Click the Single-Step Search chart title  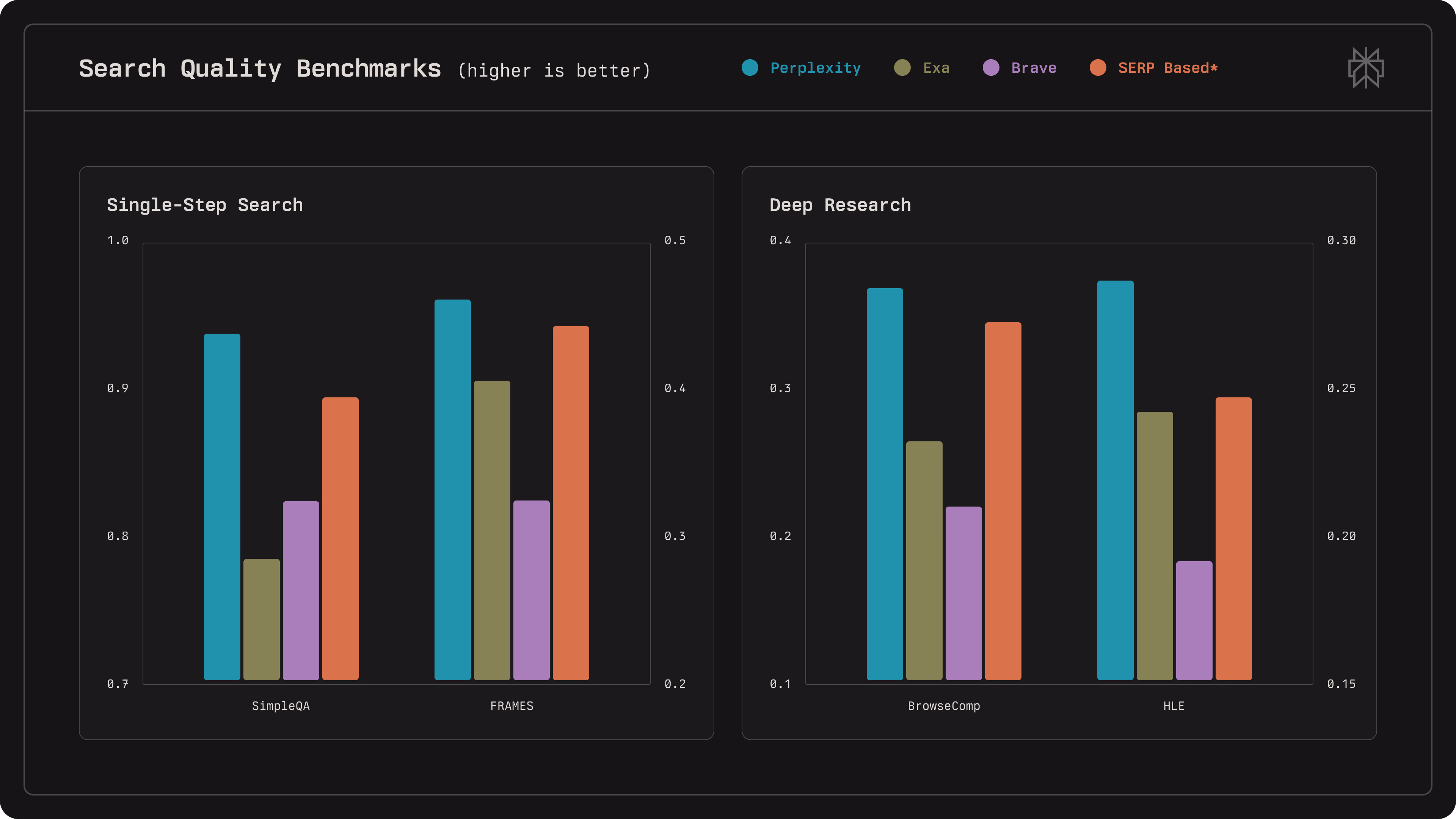[x=205, y=205]
